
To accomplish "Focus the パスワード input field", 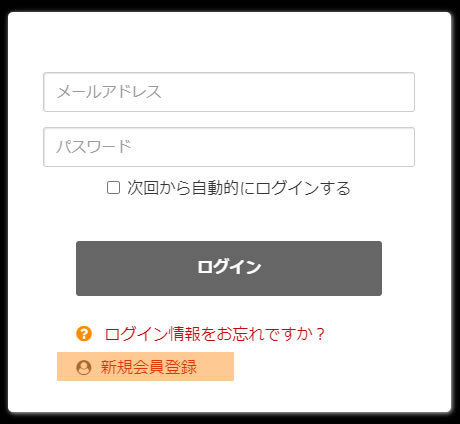I will (x=229, y=147).
